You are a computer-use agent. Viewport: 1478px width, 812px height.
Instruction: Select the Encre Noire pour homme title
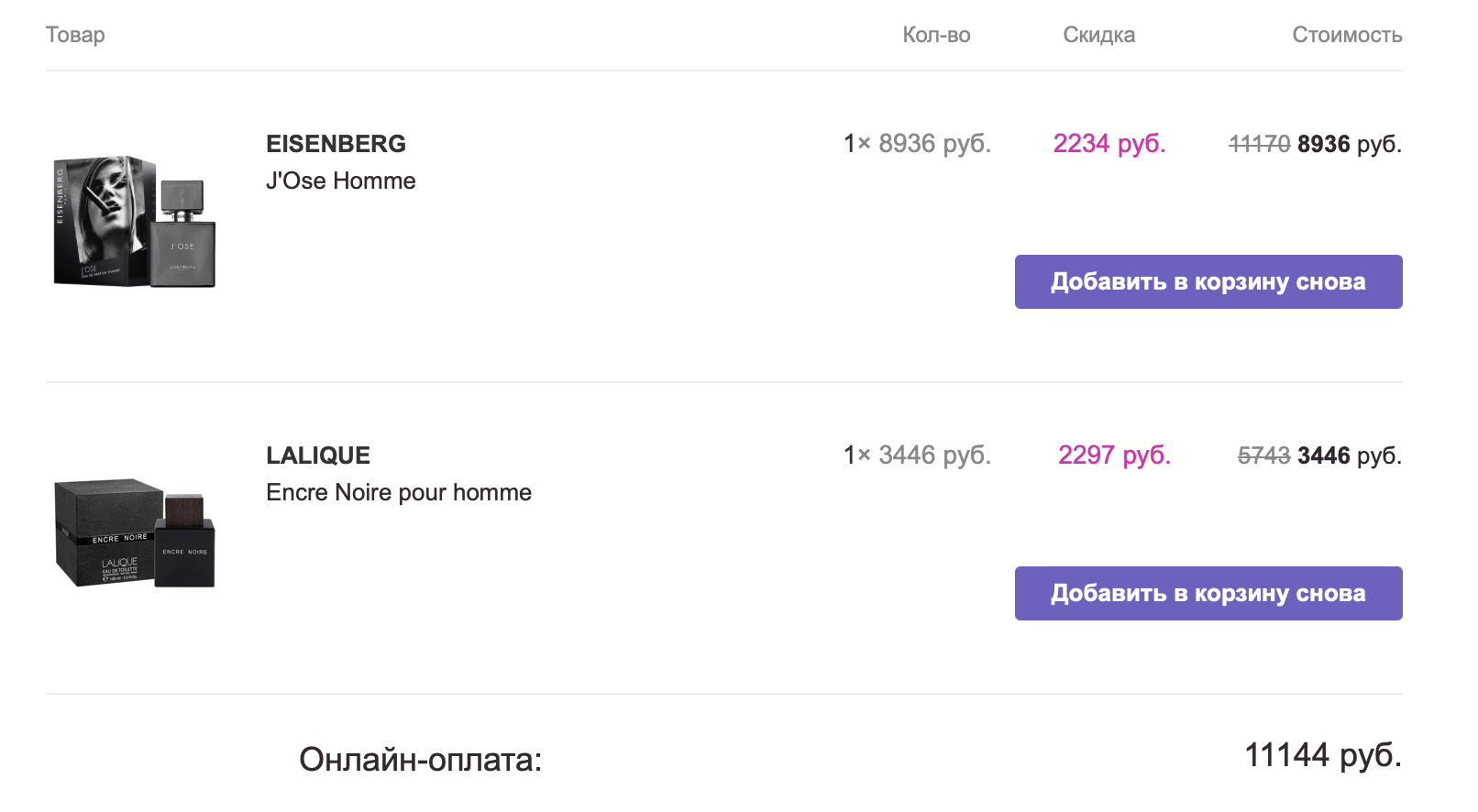[x=398, y=493]
